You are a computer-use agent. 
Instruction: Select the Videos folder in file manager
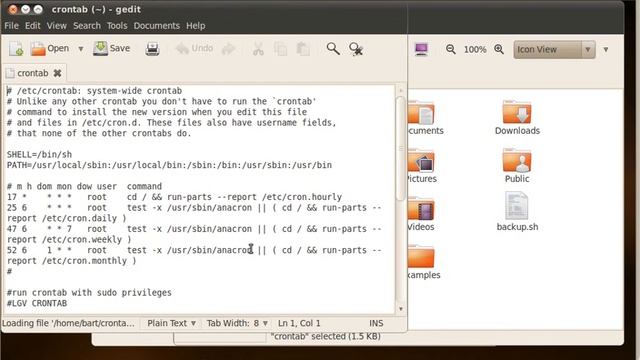click(x=421, y=214)
